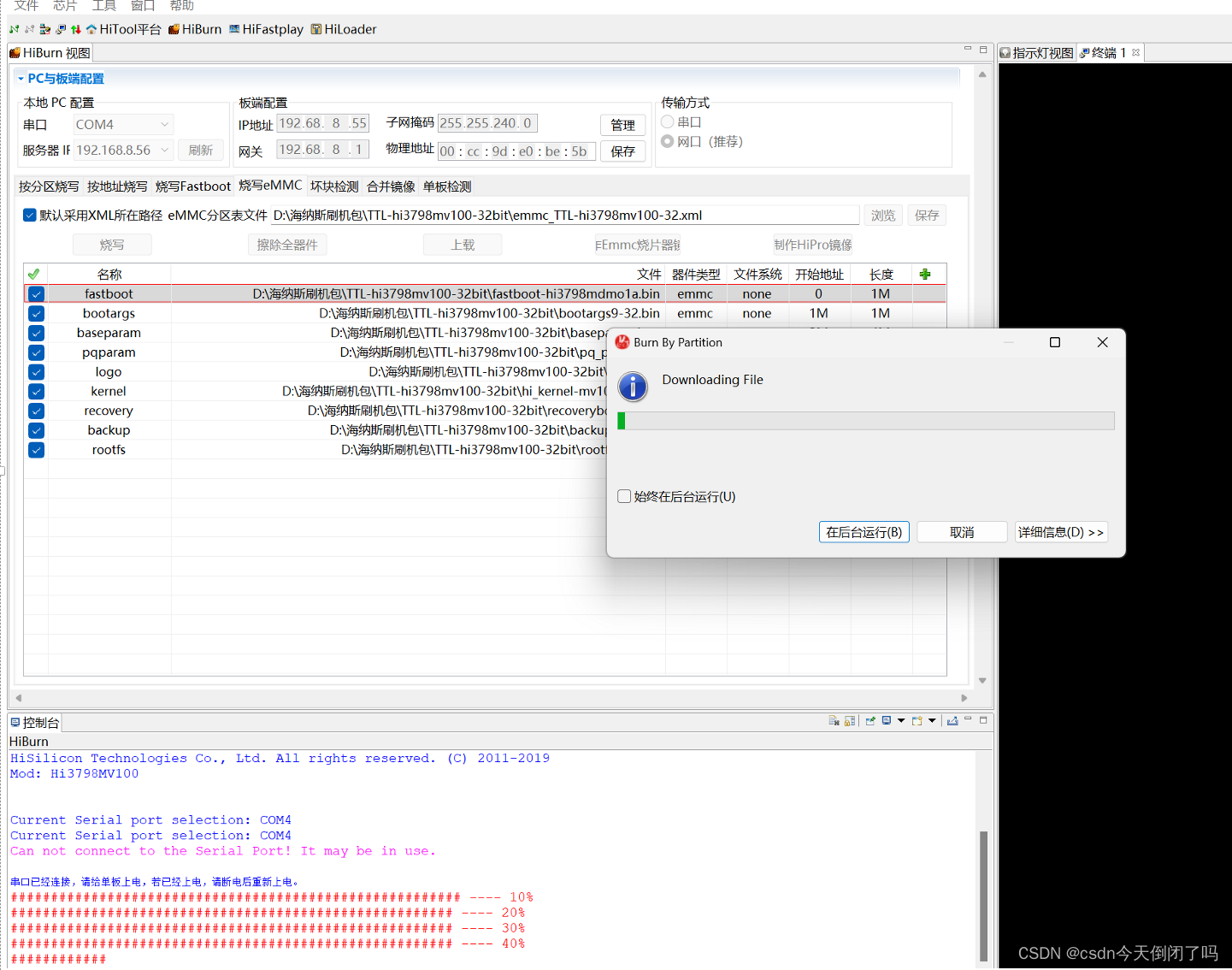Click the green checkmark select-all header icon
Image resolution: width=1232 pixels, height=970 pixels.
tap(33, 275)
